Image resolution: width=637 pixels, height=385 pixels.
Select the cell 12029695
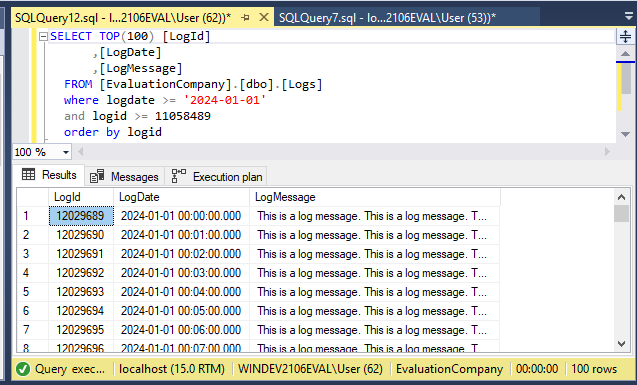click(81, 330)
